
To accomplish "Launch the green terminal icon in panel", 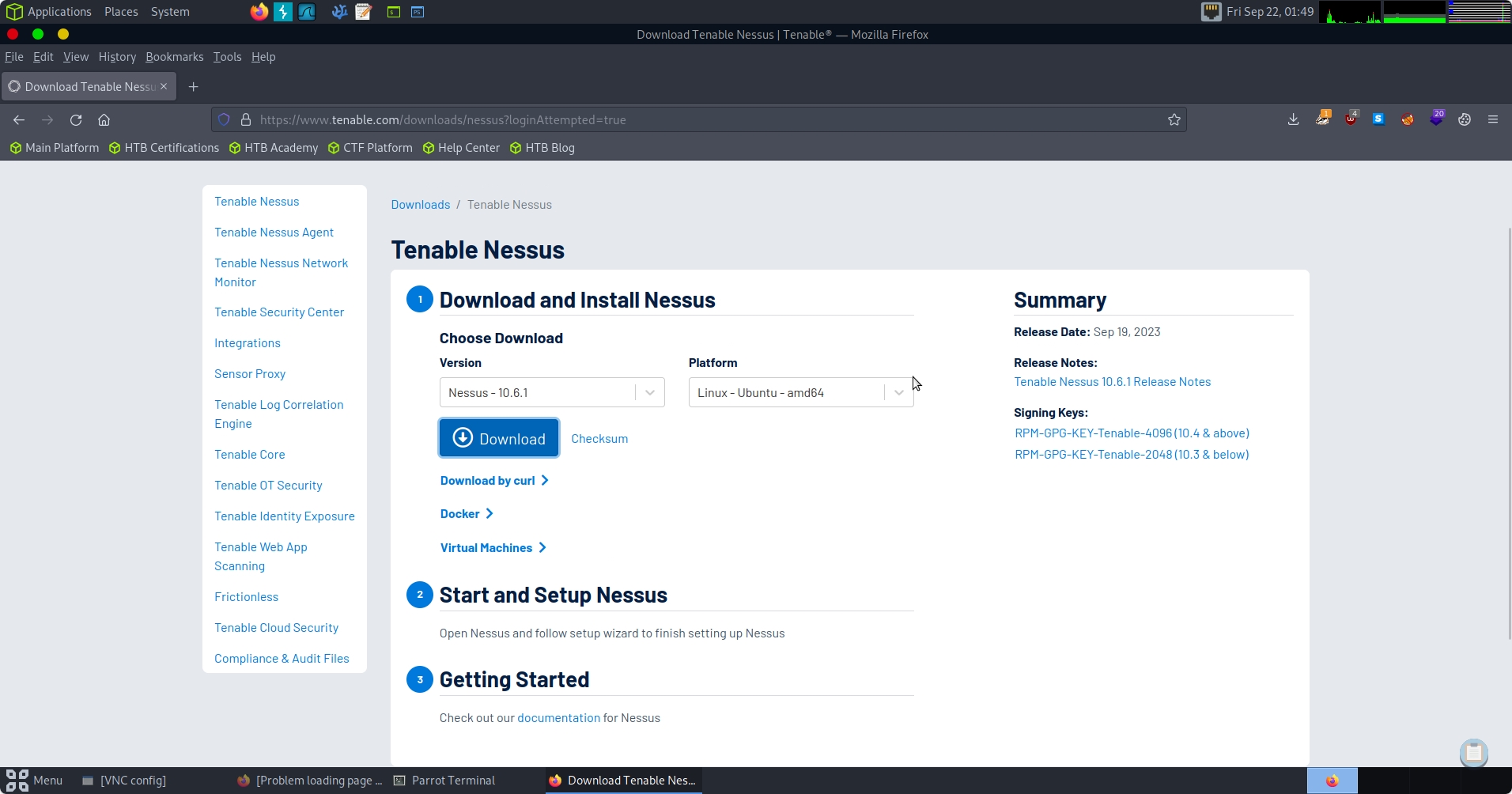I will [394, 12].
